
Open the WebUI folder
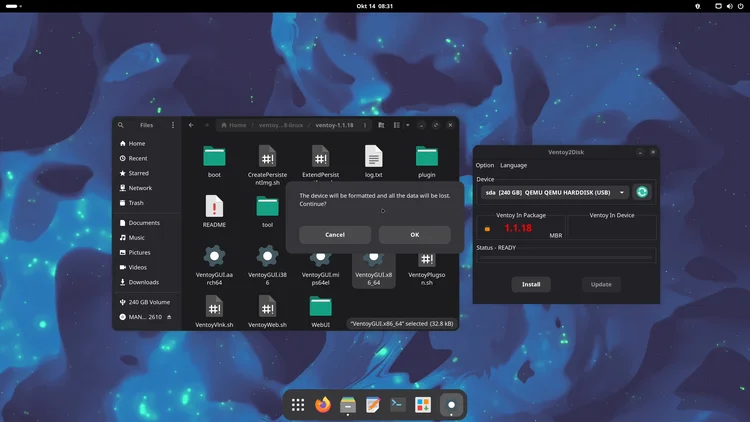point(320,311)
